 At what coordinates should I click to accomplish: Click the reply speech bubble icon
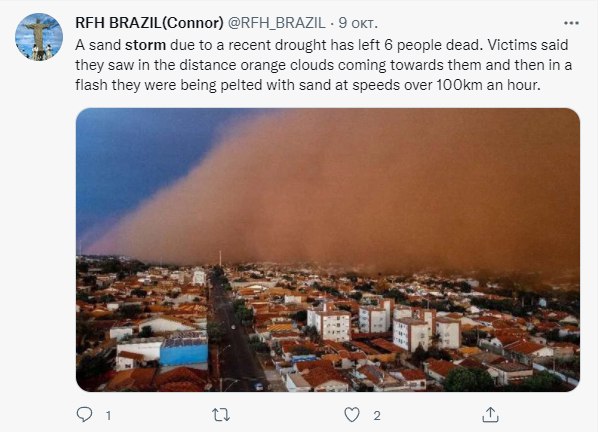pos(84,414)
